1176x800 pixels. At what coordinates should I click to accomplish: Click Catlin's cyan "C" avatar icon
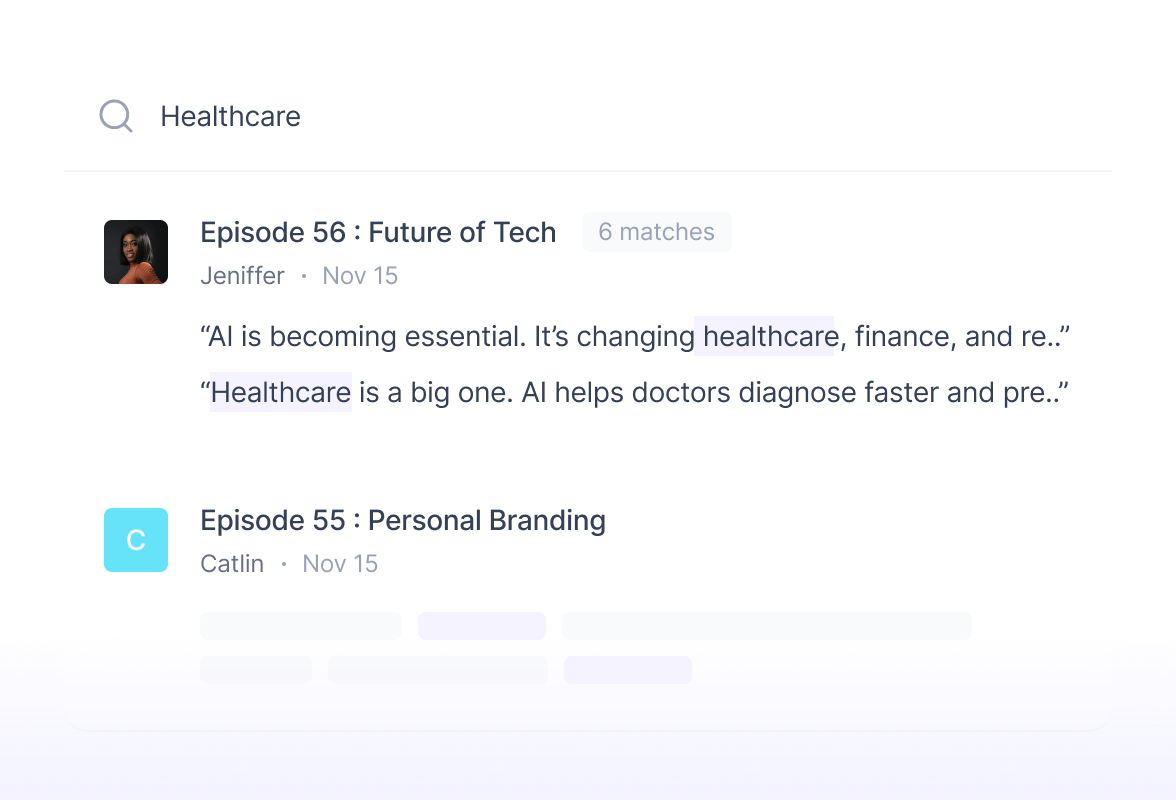pyautogui.click(x=136, y=540)
